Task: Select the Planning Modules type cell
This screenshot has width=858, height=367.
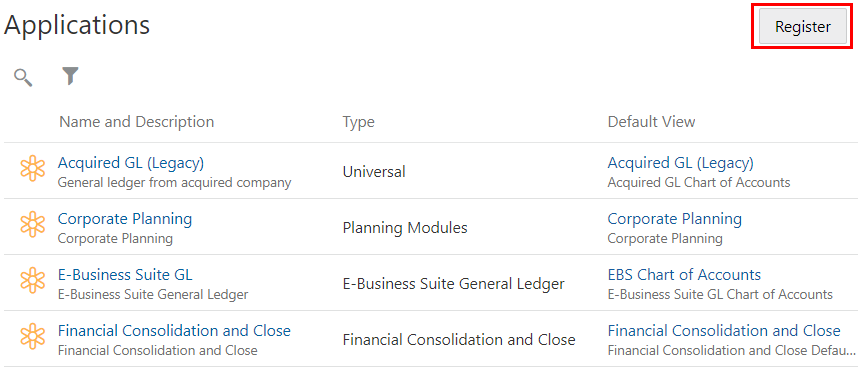Action: pyautogui.click(x=405, y=228)
